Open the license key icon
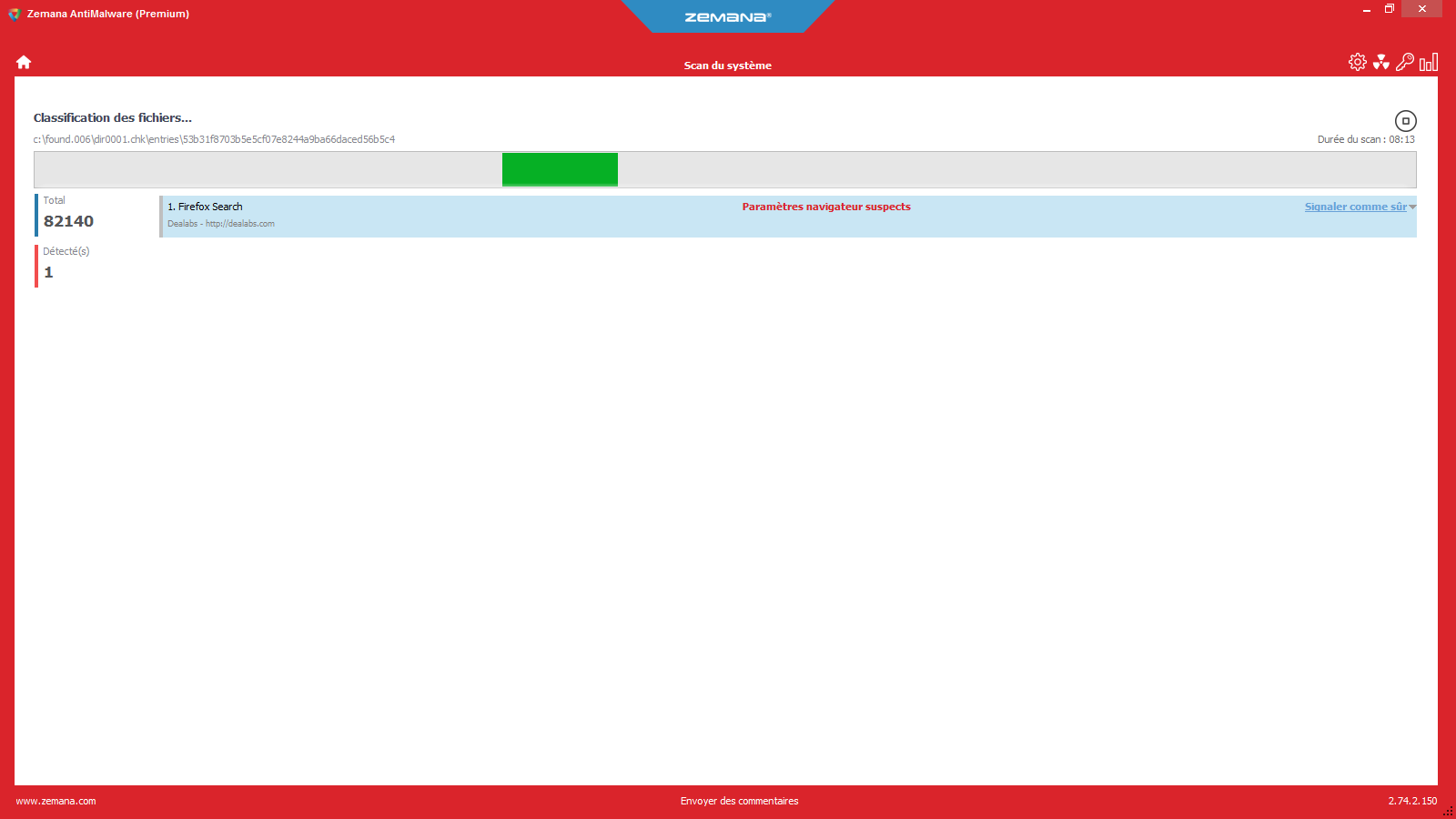 (1405, 62)
